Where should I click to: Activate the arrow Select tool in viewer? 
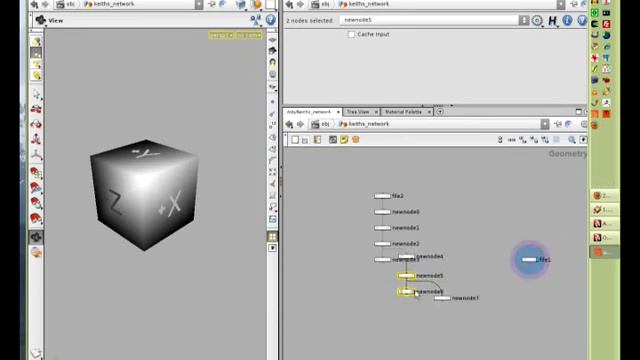click(36, 95)
